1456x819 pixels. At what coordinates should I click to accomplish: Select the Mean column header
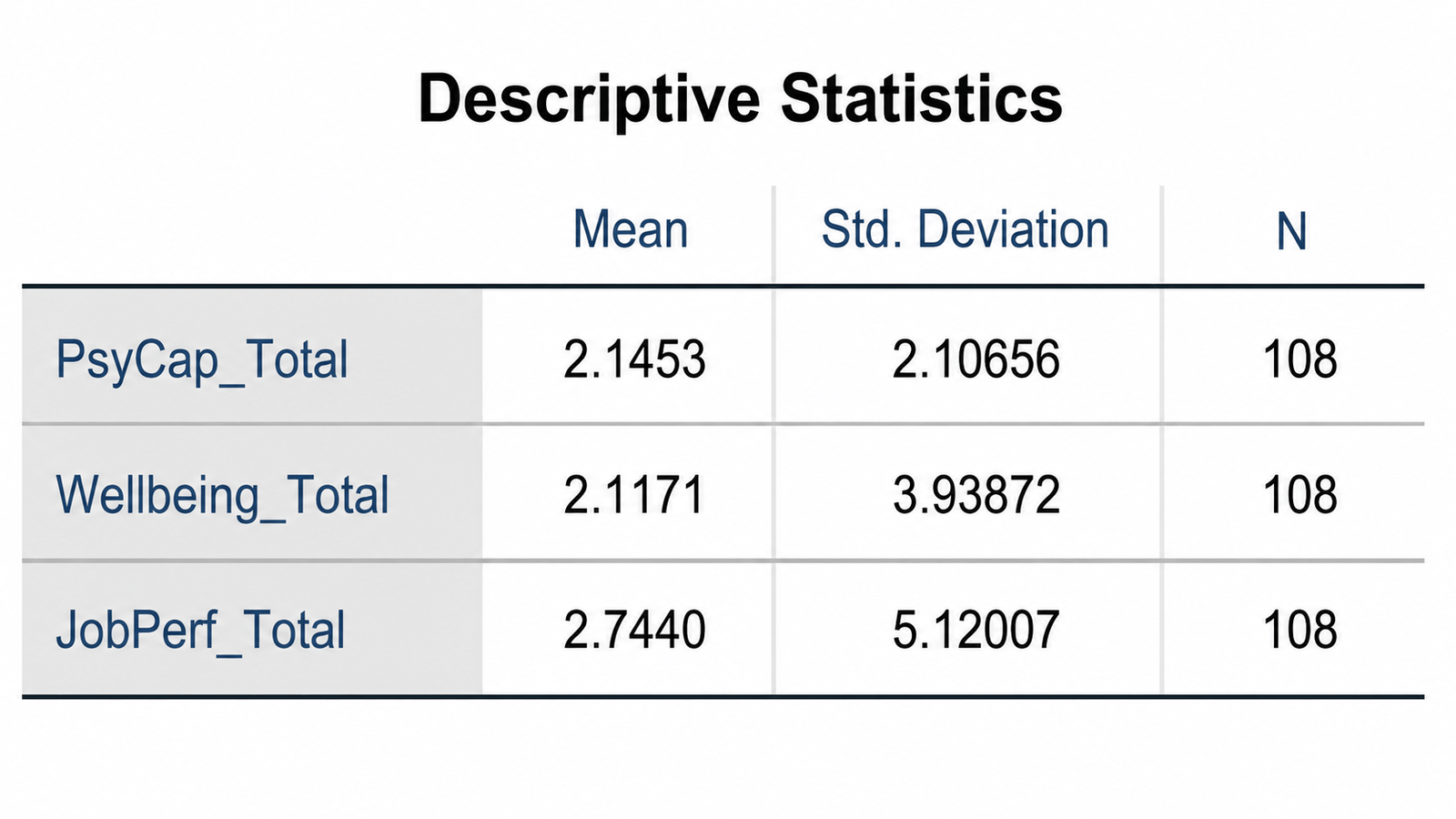(630, 230)
